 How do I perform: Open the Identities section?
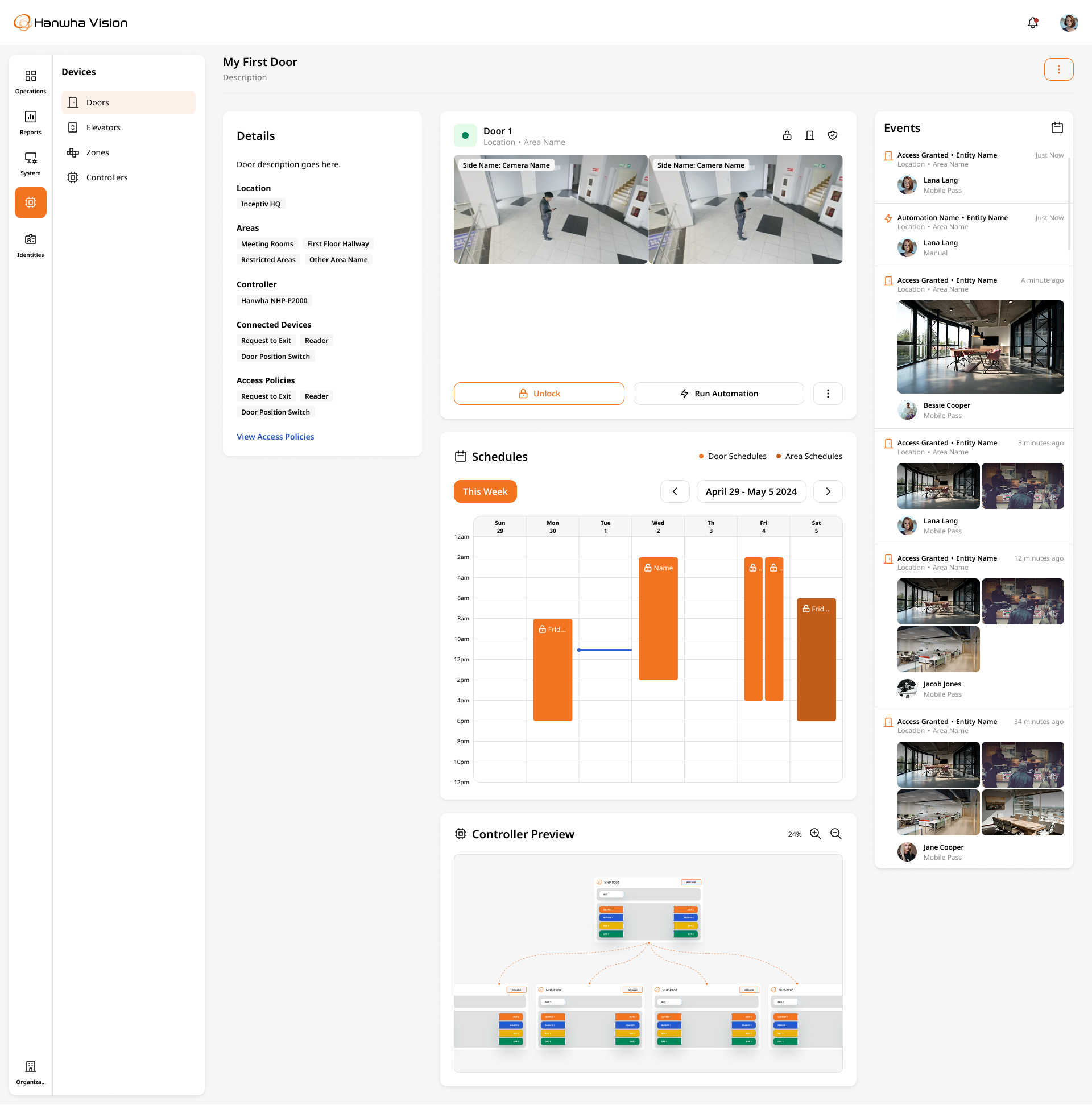(x=31, y=246)
